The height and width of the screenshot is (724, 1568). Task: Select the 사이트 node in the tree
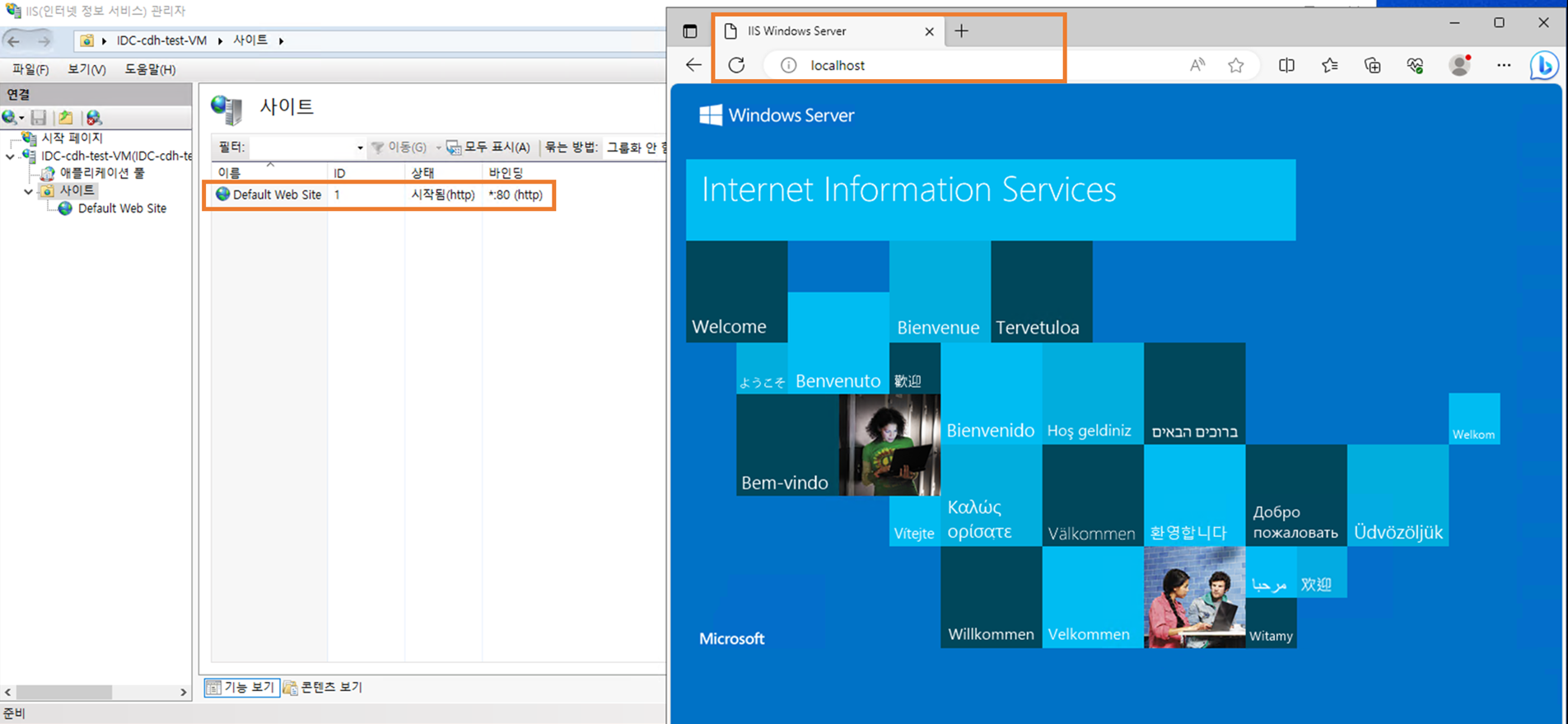77,190
